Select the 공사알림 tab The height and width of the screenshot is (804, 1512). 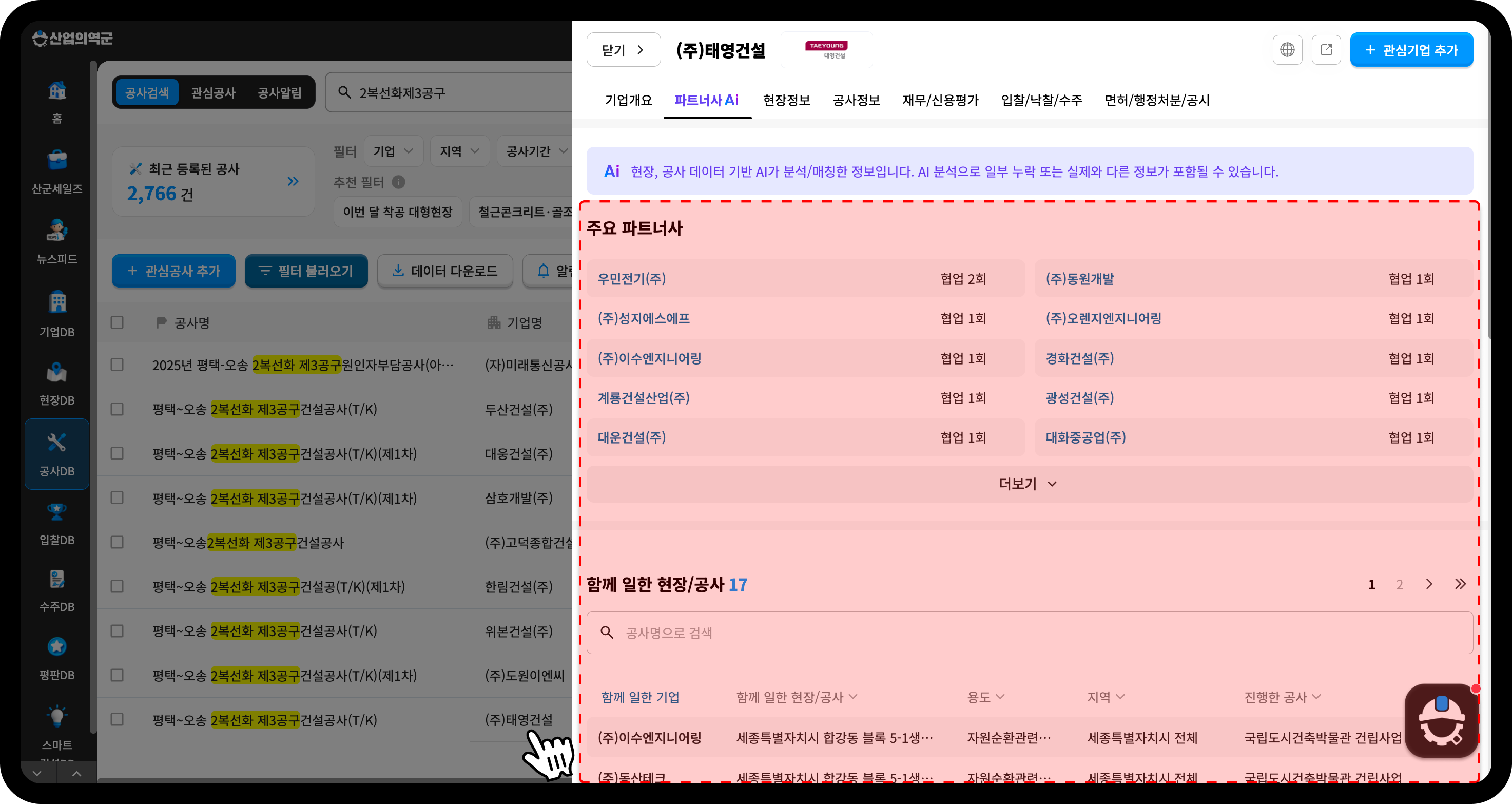[280, 93]
